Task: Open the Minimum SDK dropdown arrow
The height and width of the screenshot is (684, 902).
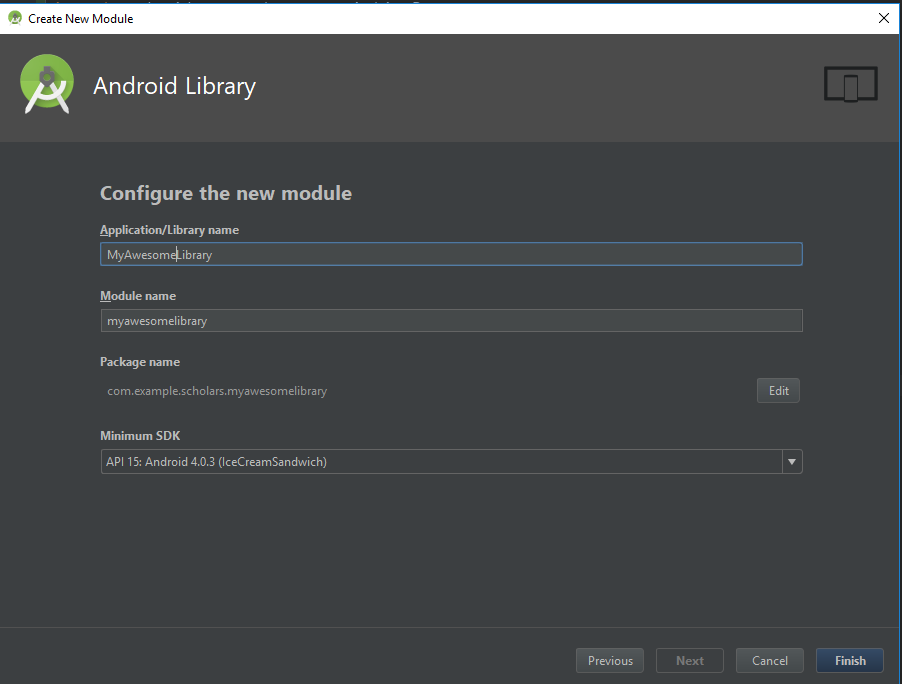Action: coord(791,461)
